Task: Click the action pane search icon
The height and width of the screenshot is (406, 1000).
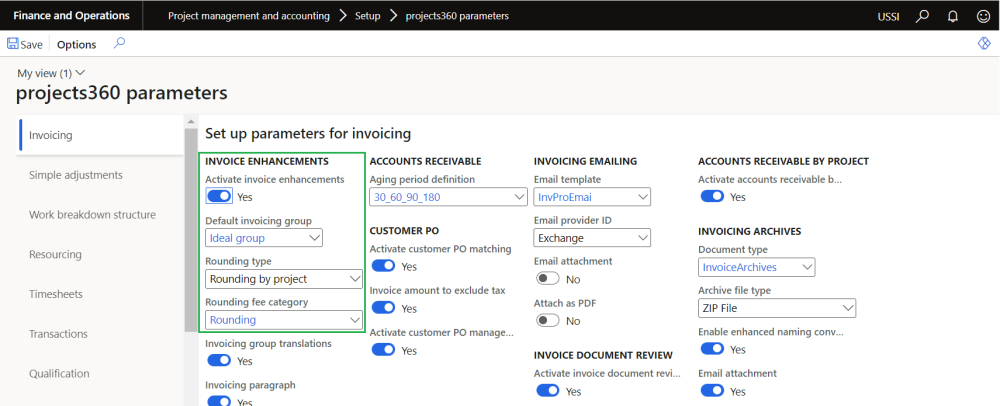Action: (x=119, y=43)
